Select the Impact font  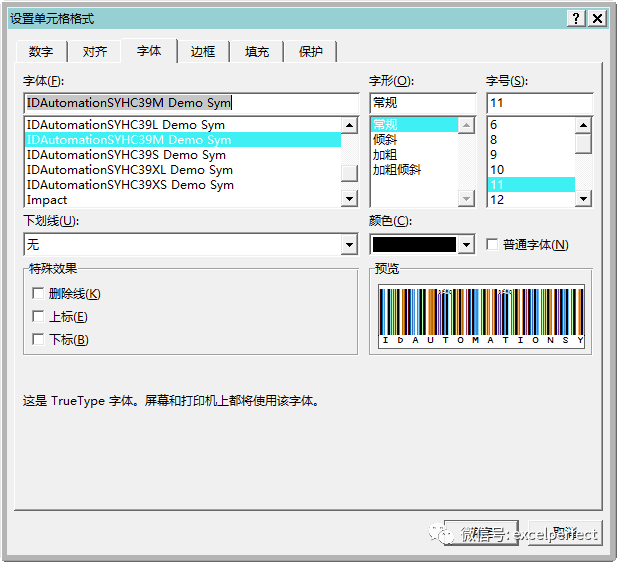click(183, 200)
